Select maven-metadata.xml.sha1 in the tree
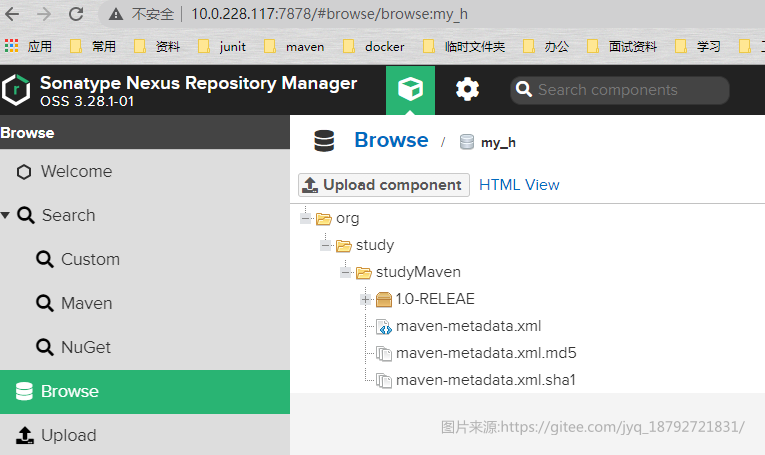 pyautogui.click(x=486, y=380)
